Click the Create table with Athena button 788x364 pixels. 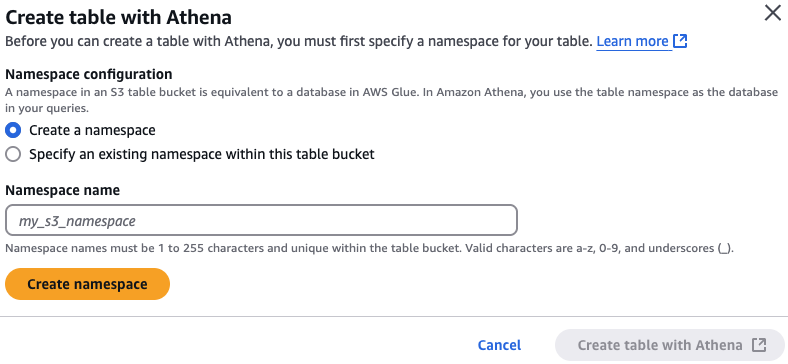coord(669,345)
